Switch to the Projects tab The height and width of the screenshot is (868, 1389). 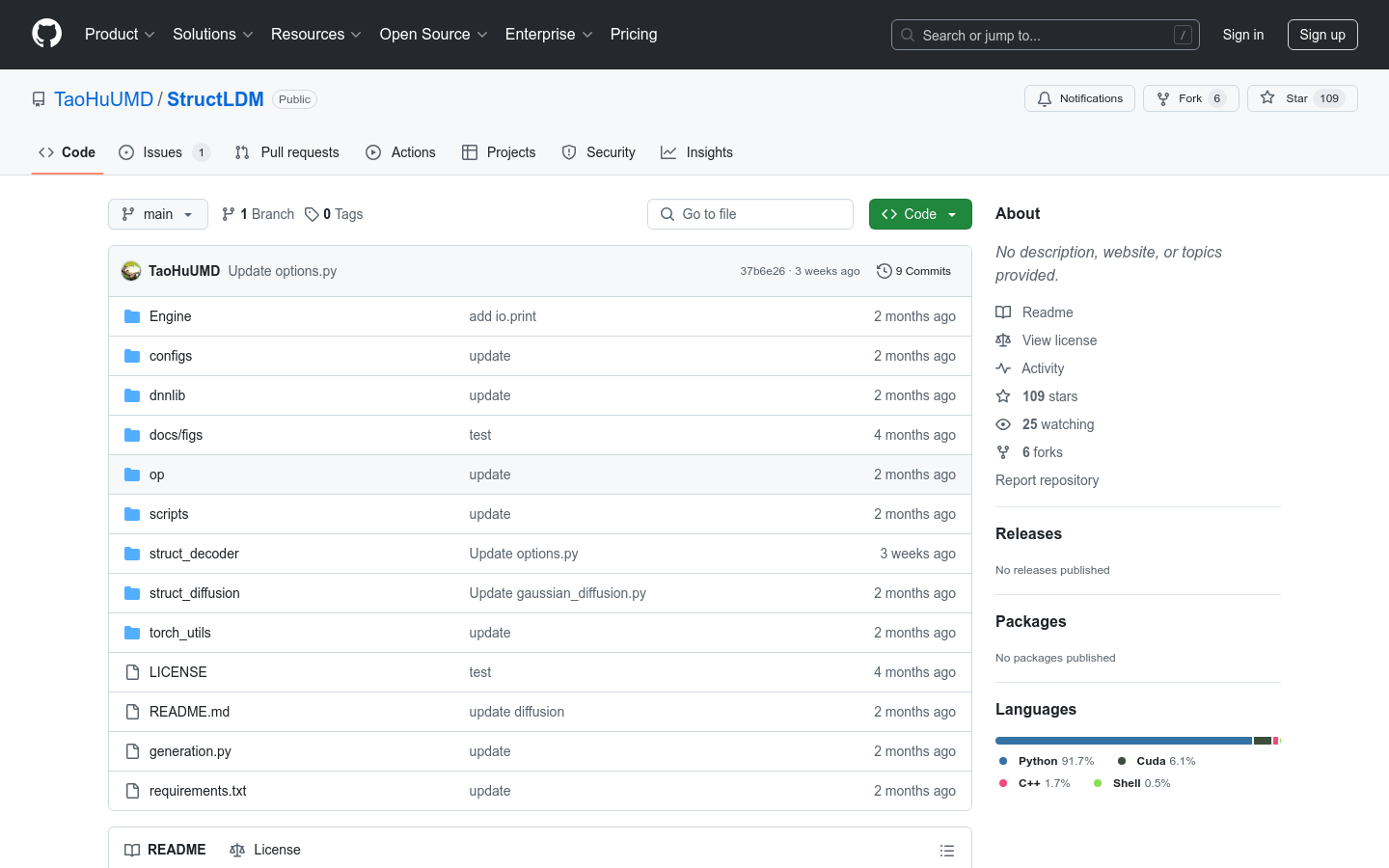point(499,152)
